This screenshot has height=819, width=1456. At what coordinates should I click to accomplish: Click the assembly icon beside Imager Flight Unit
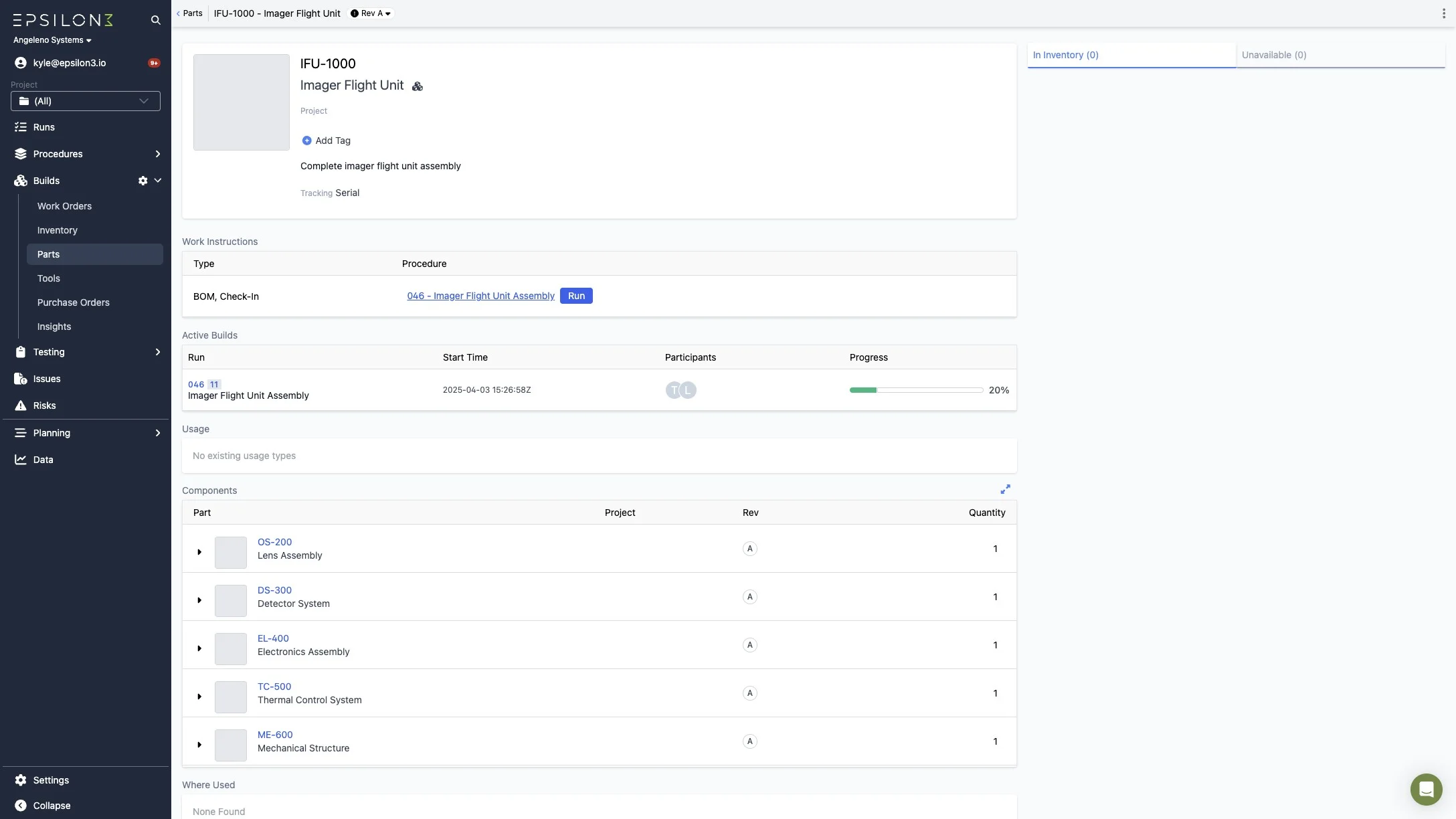pos(418,86)
